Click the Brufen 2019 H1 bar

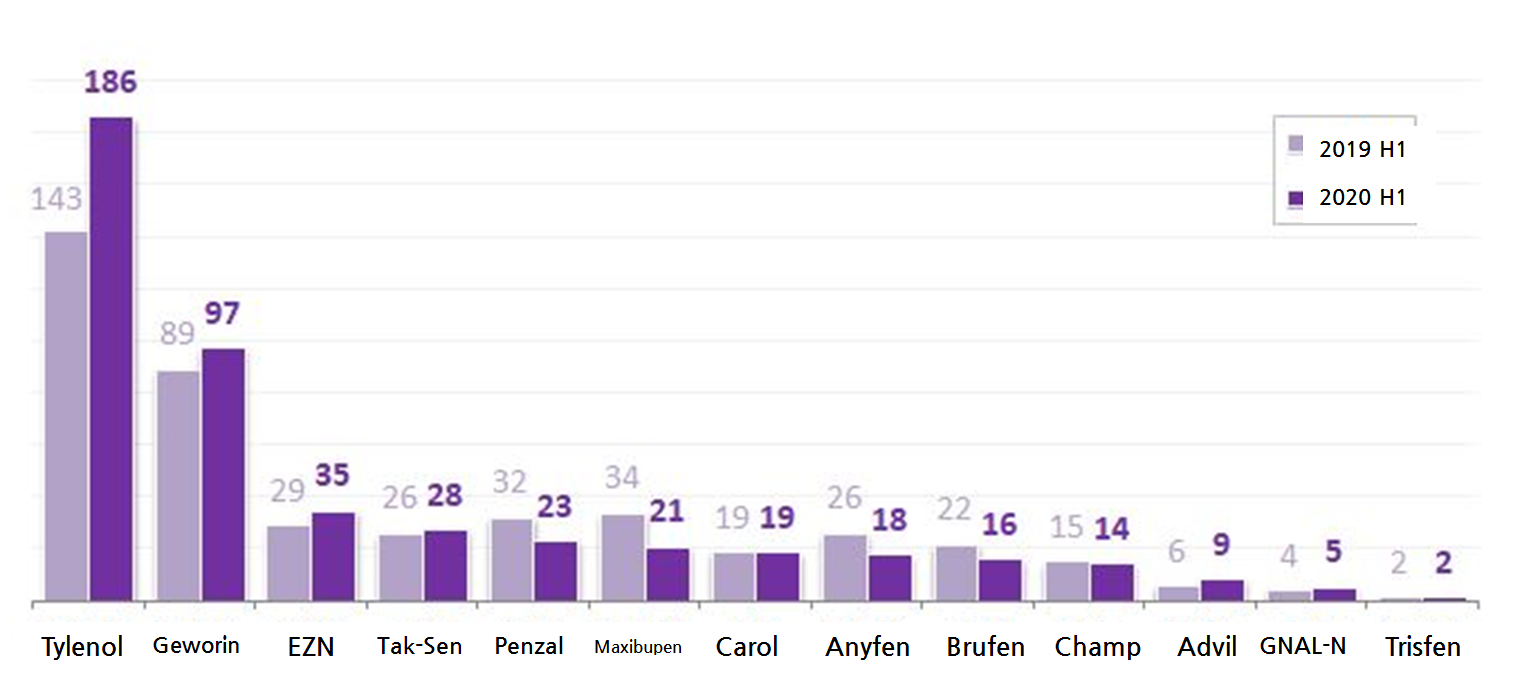pyautogui.click(x=958, y=574)
